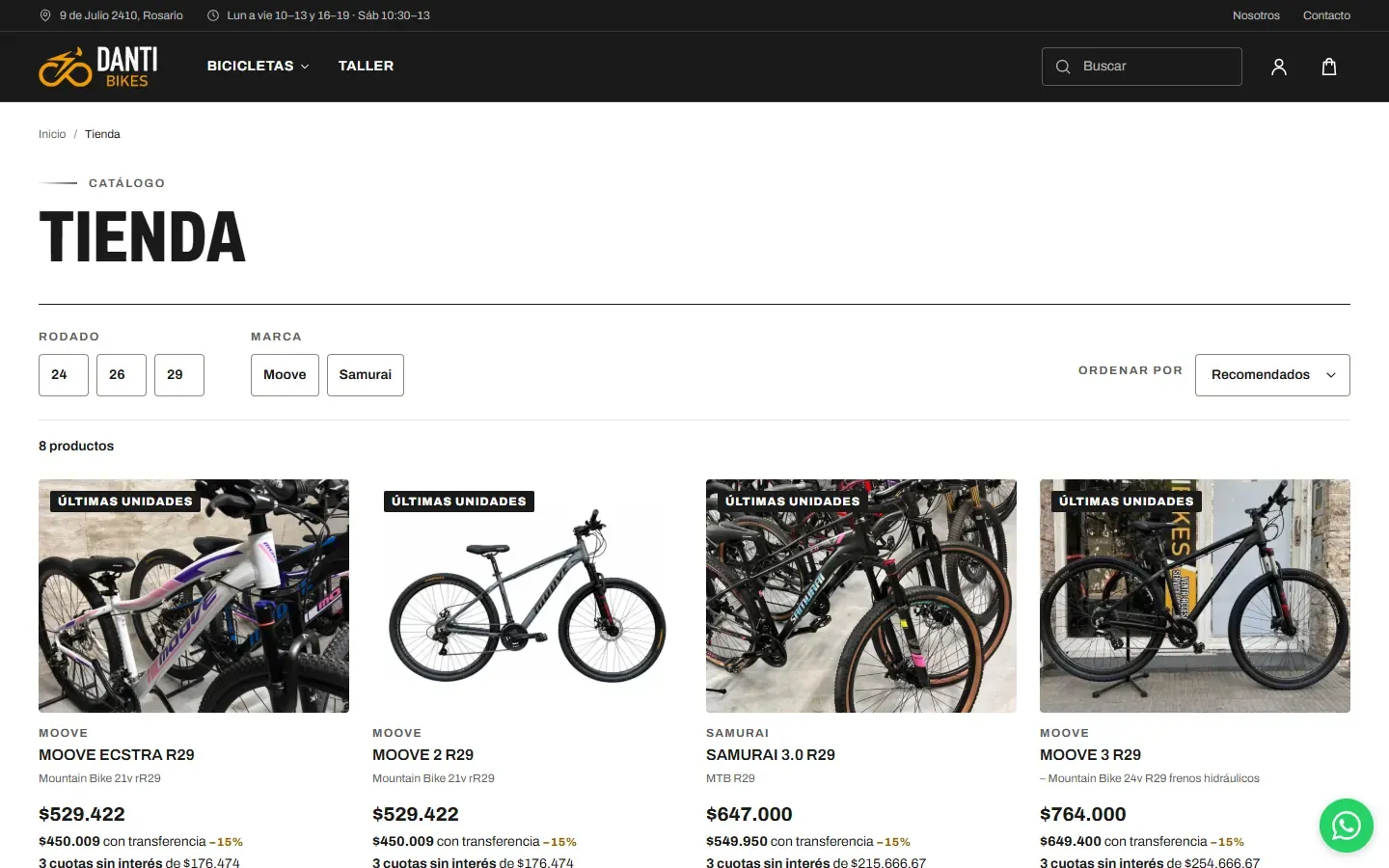This screenshot has height=868, width=1389.
Task: Click the '8 productos' count text
Action: tap(76, 446)
